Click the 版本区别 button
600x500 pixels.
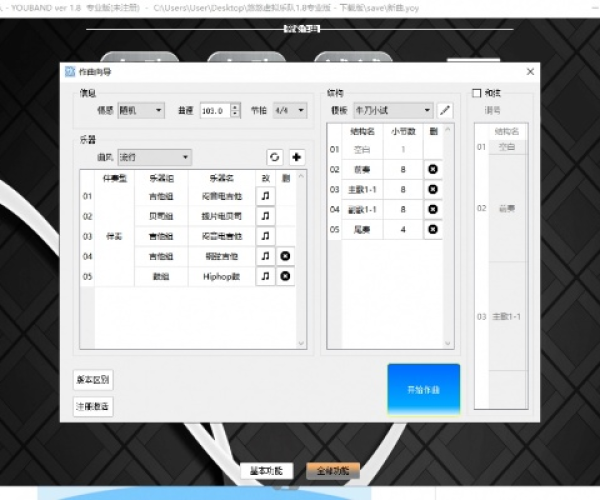pos(93,379)
